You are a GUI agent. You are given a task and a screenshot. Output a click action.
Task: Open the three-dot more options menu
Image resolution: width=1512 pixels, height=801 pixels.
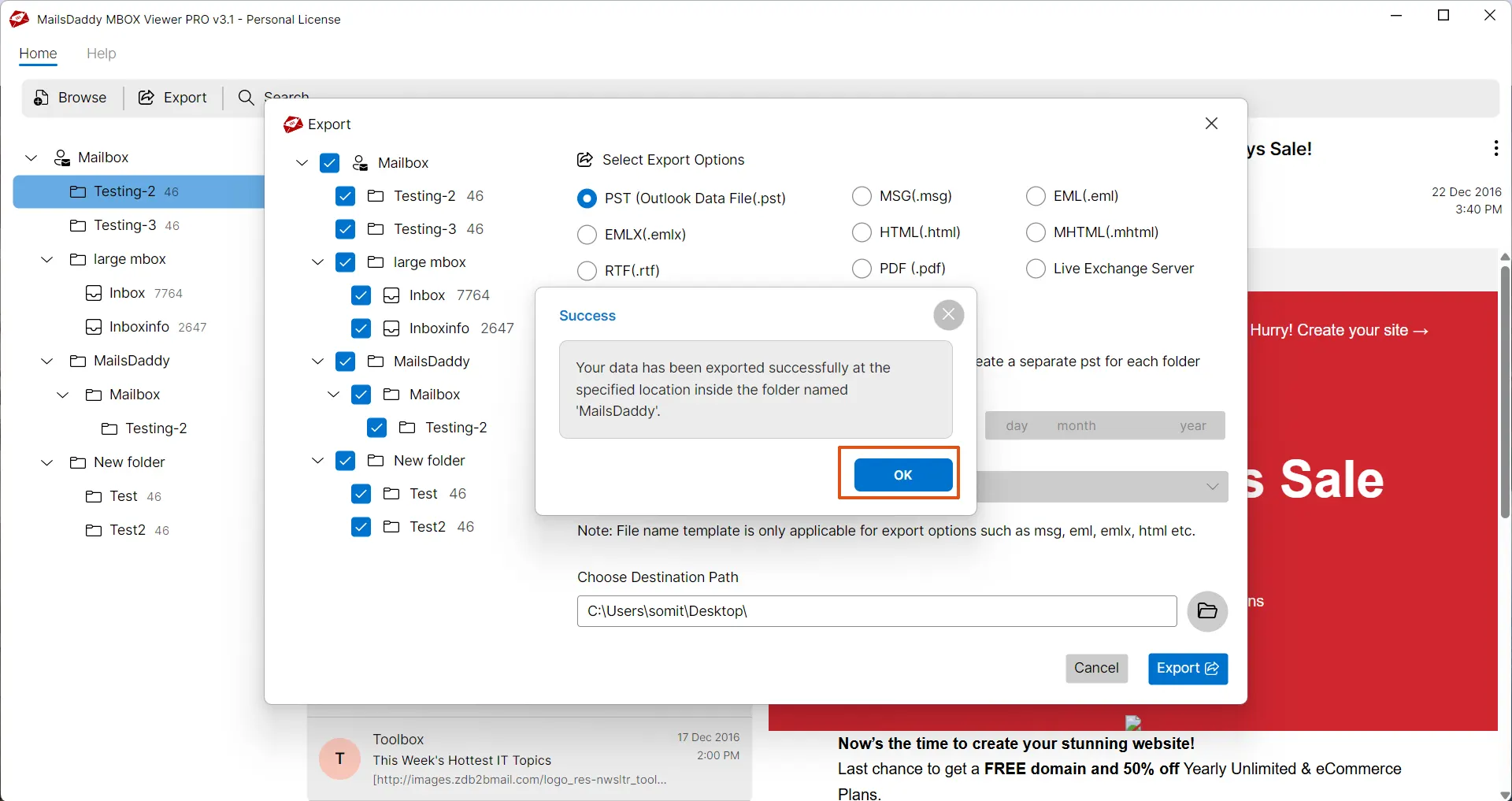1495,149
